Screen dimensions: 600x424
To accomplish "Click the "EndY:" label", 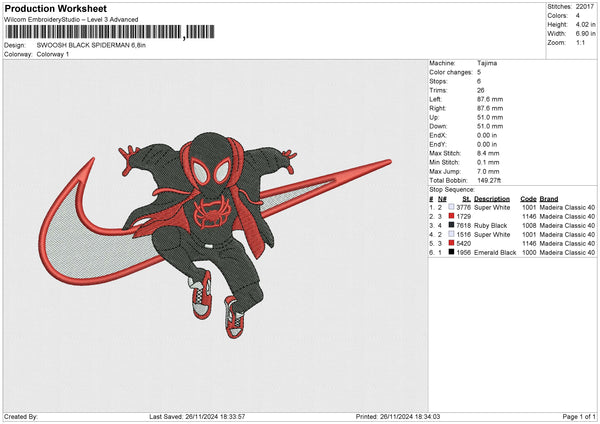I will [x=438, y=144].
